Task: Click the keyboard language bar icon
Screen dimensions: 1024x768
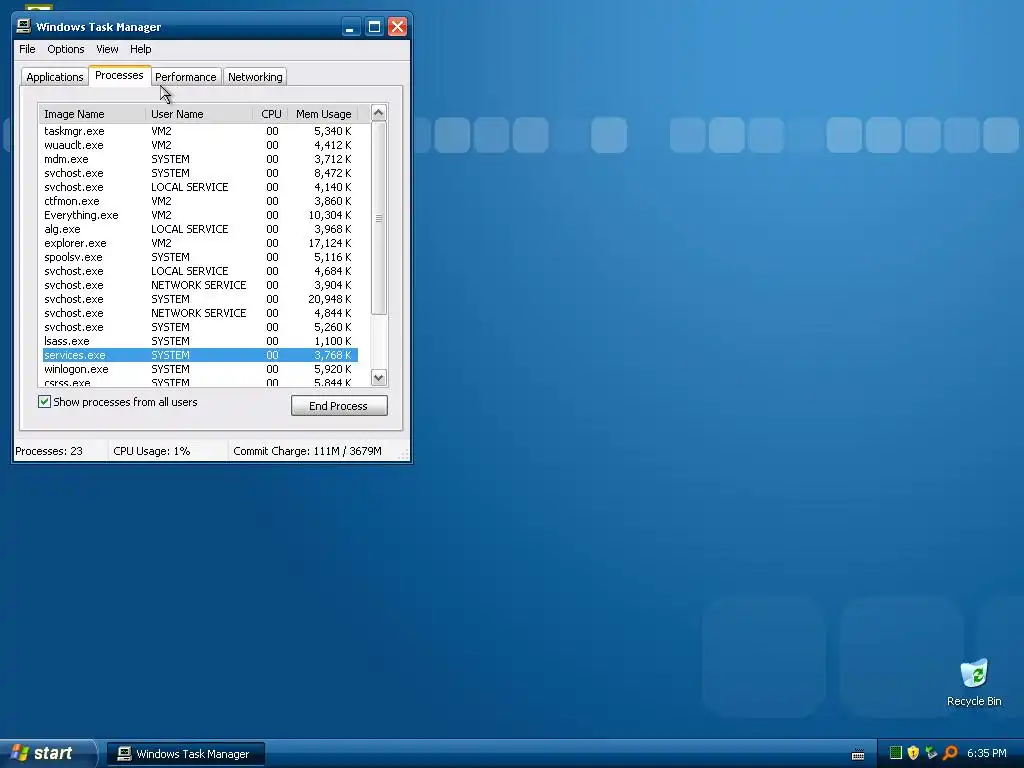Action: tap(858, 754)
